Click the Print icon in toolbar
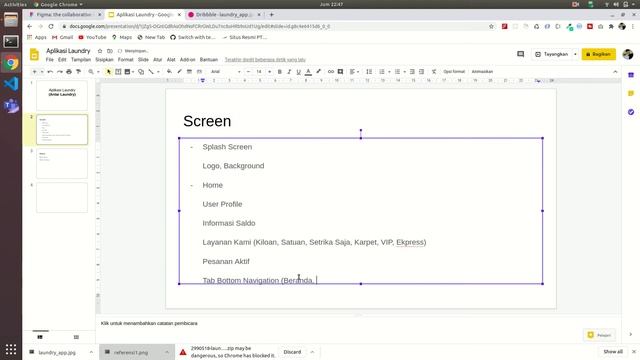Screen dimensions: 640x360 (x=69, y=72)
